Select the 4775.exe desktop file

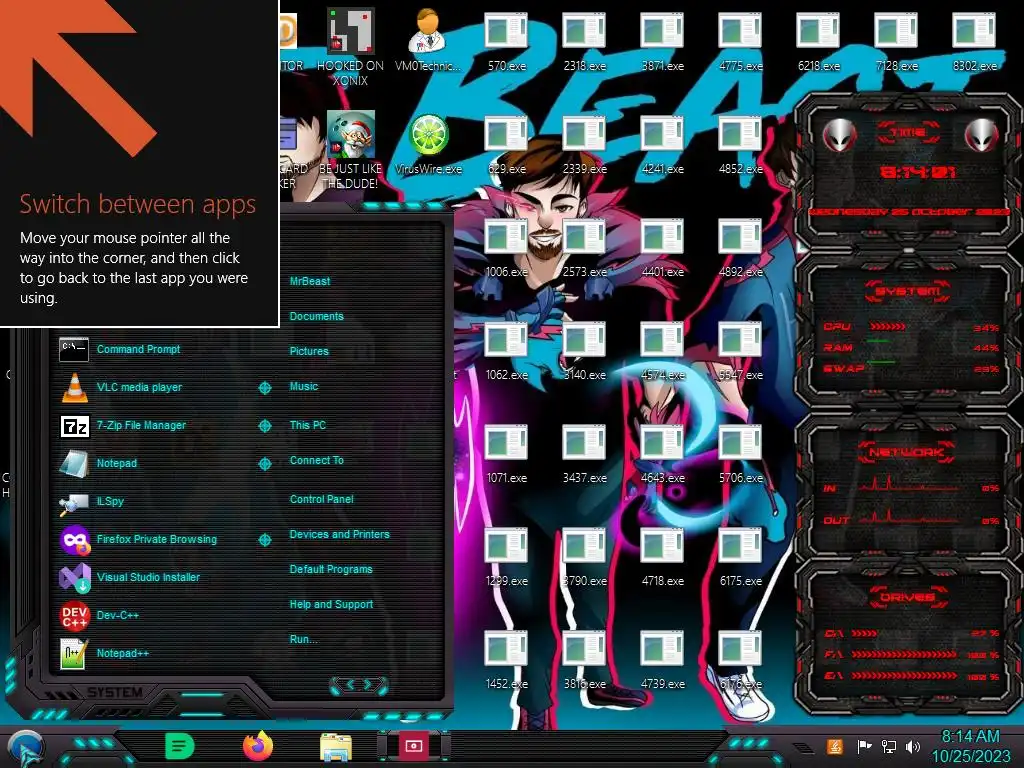click(741, 40)
